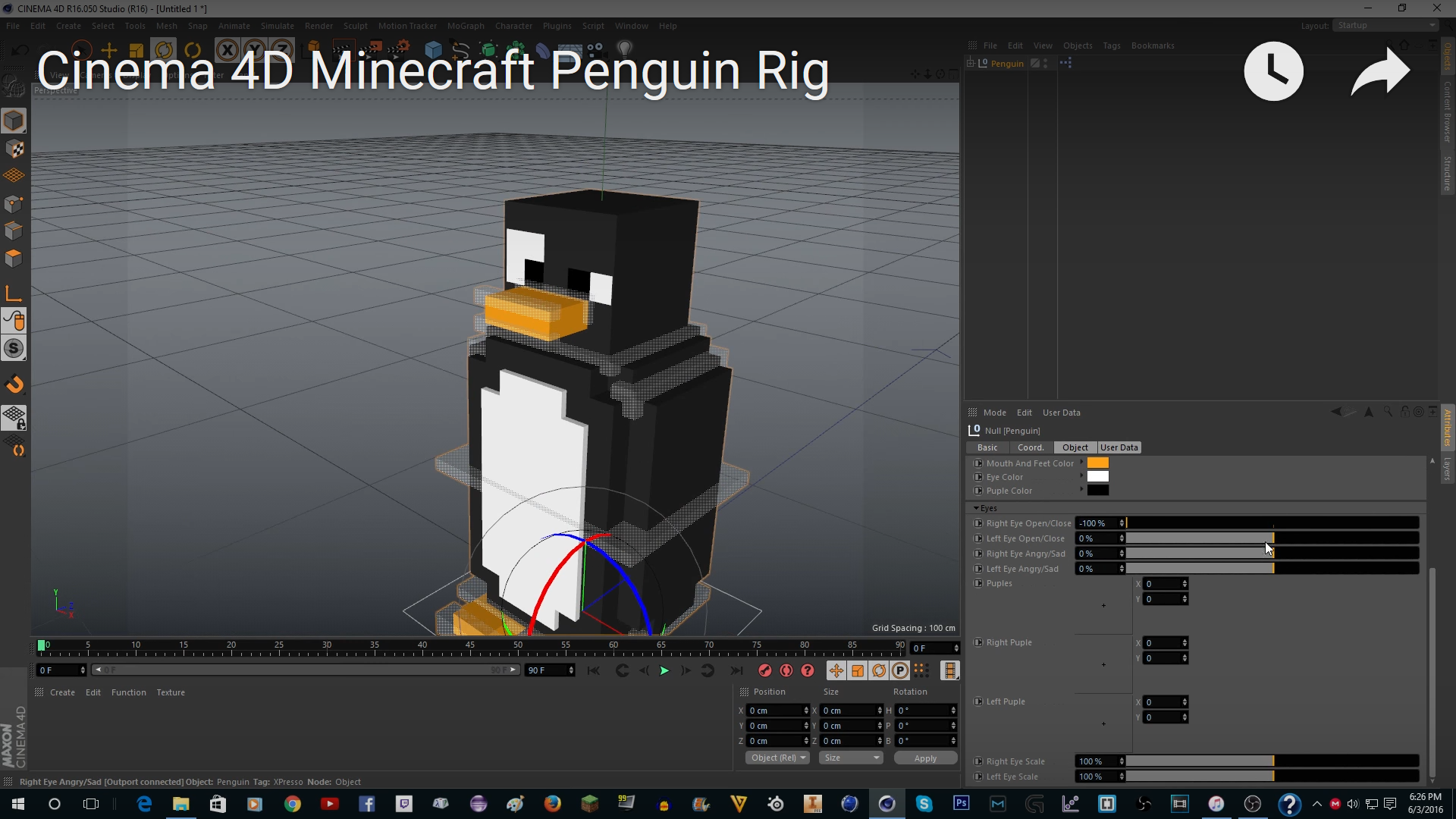Screen dimensions: 1456x819
Task: Click the black Puple Color swatch
Action: [x=1097, y=490]
